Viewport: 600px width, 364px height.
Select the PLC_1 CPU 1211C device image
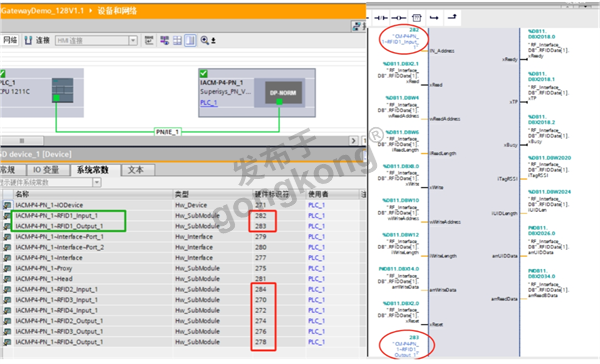[62, 90]
